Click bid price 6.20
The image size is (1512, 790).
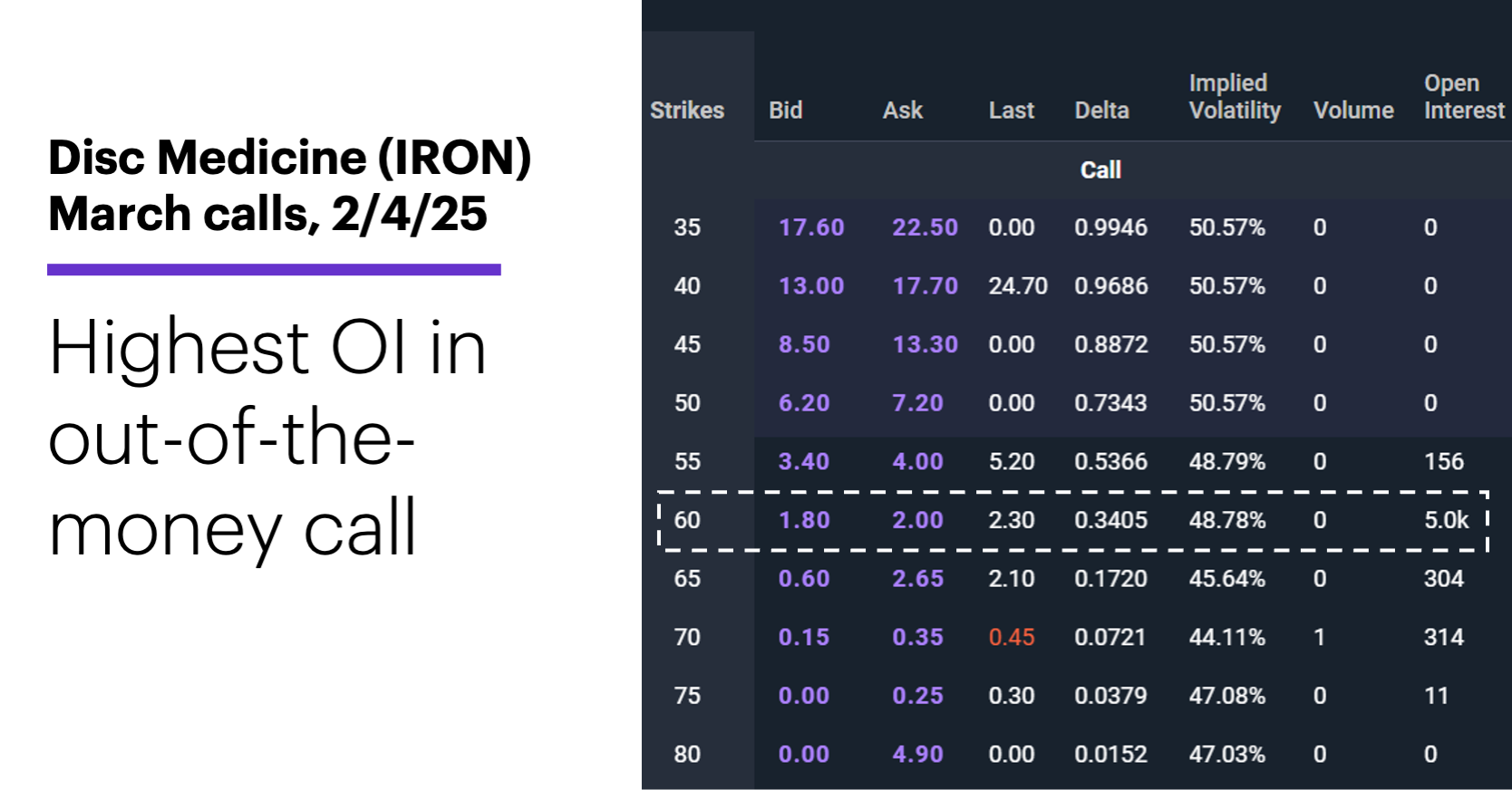click(x=804, y=403)
